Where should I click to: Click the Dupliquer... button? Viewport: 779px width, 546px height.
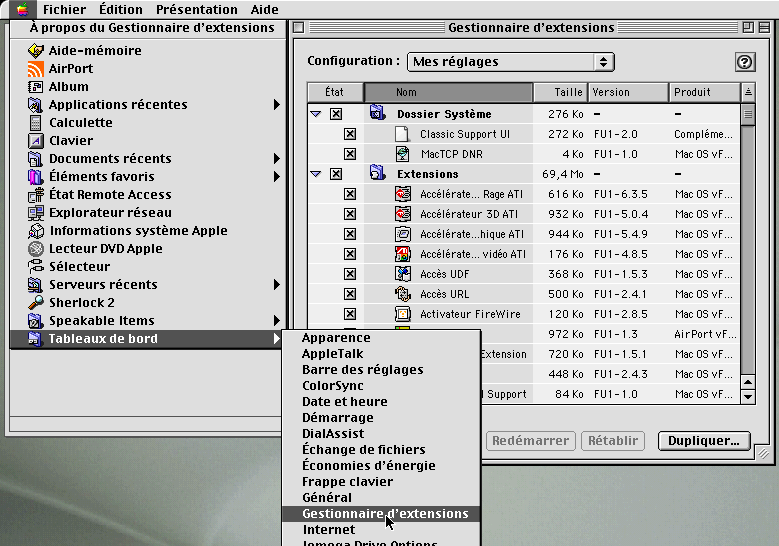[704, 441]
